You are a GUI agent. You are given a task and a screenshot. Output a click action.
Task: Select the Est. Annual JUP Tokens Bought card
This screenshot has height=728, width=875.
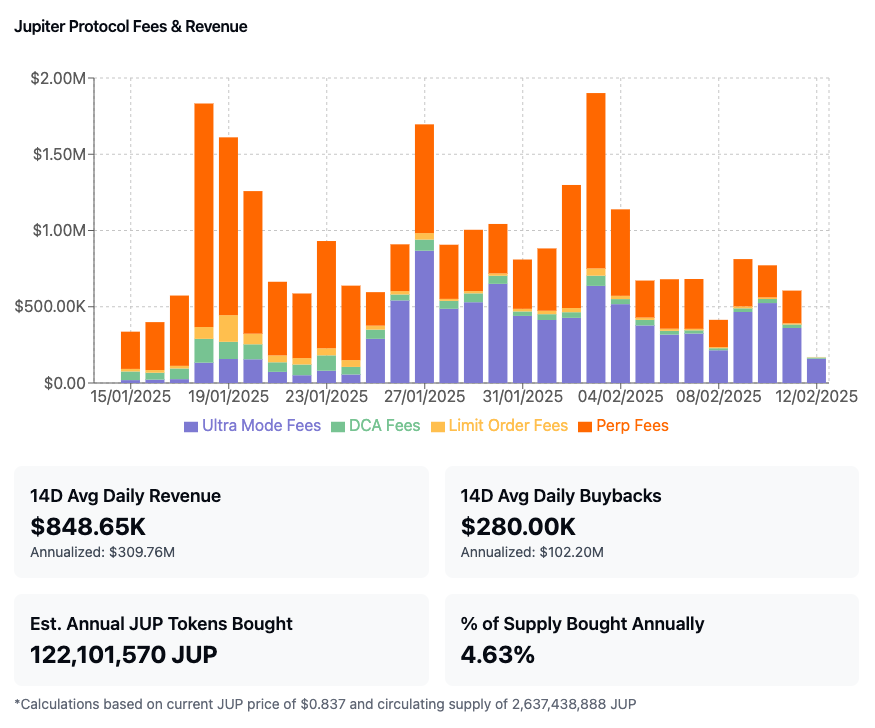(x=221, y=640)
